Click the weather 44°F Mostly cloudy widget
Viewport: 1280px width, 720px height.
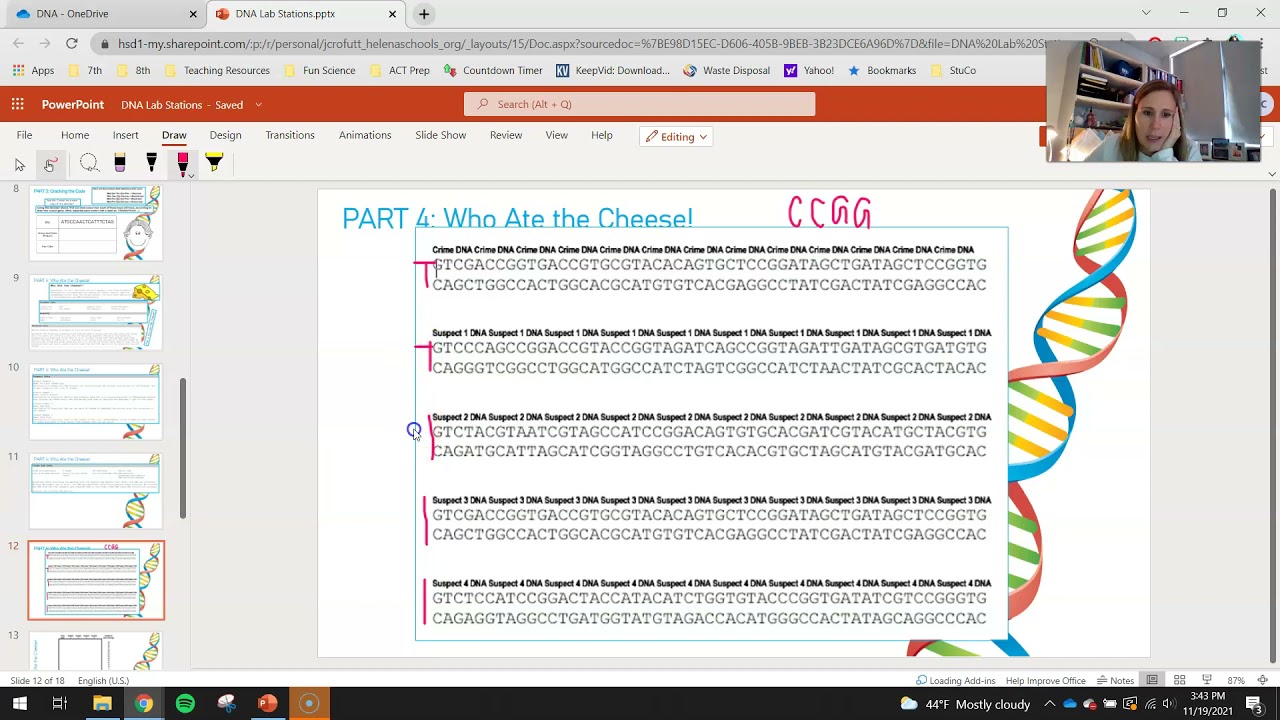[965, 704]
